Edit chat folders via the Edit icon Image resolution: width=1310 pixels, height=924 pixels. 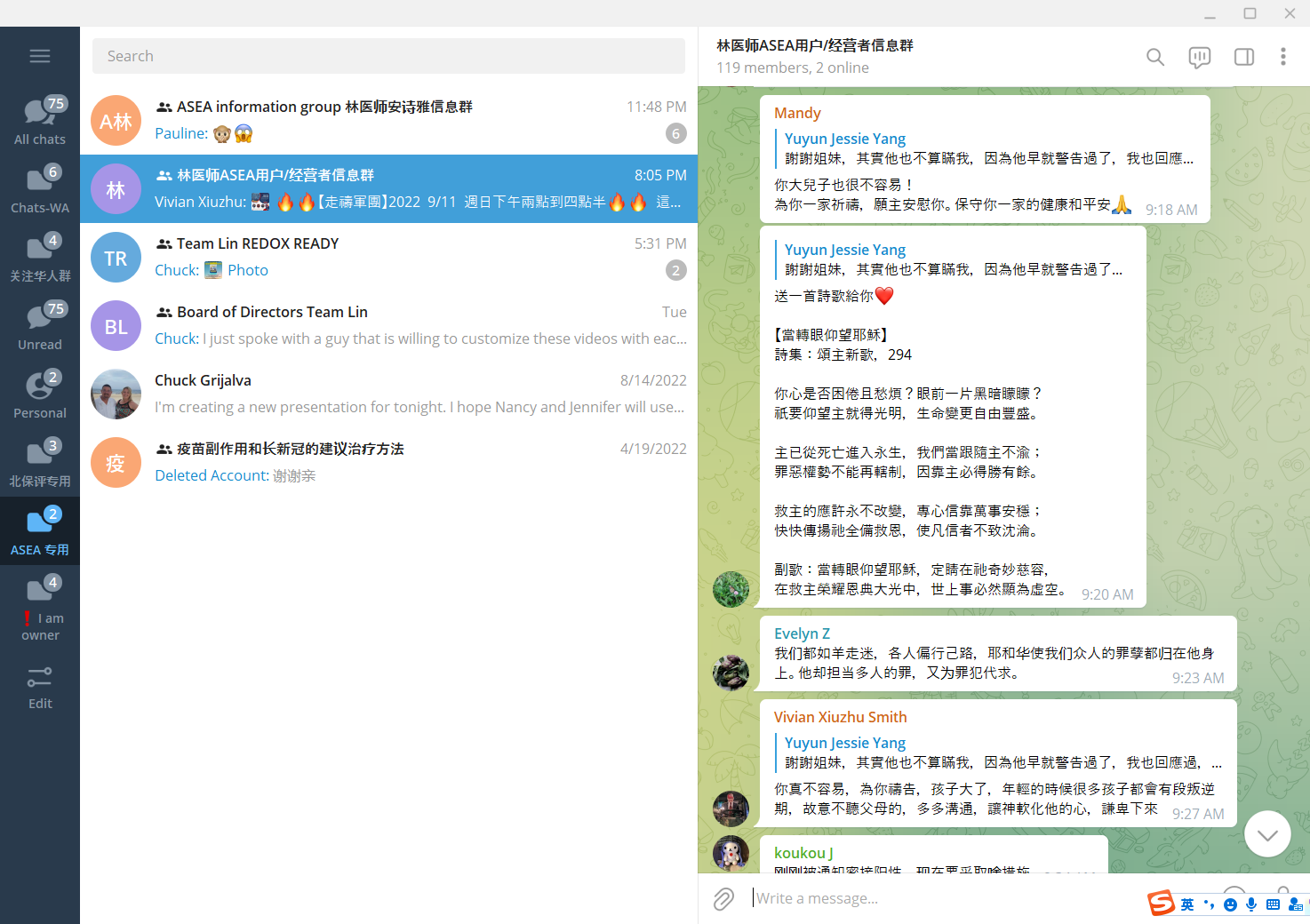click(40, 688)
